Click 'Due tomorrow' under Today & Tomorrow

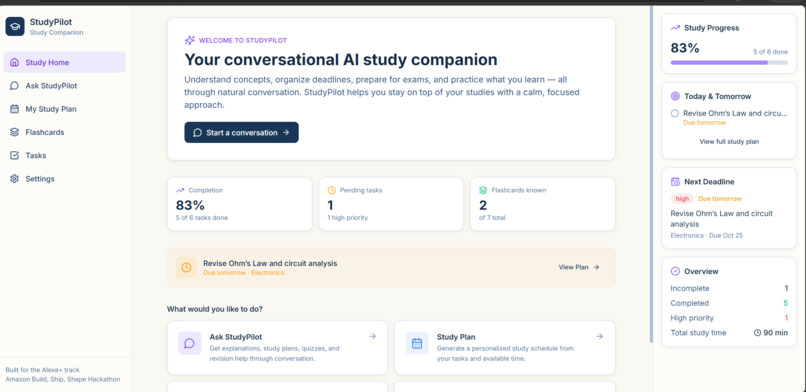coord(704,123)
